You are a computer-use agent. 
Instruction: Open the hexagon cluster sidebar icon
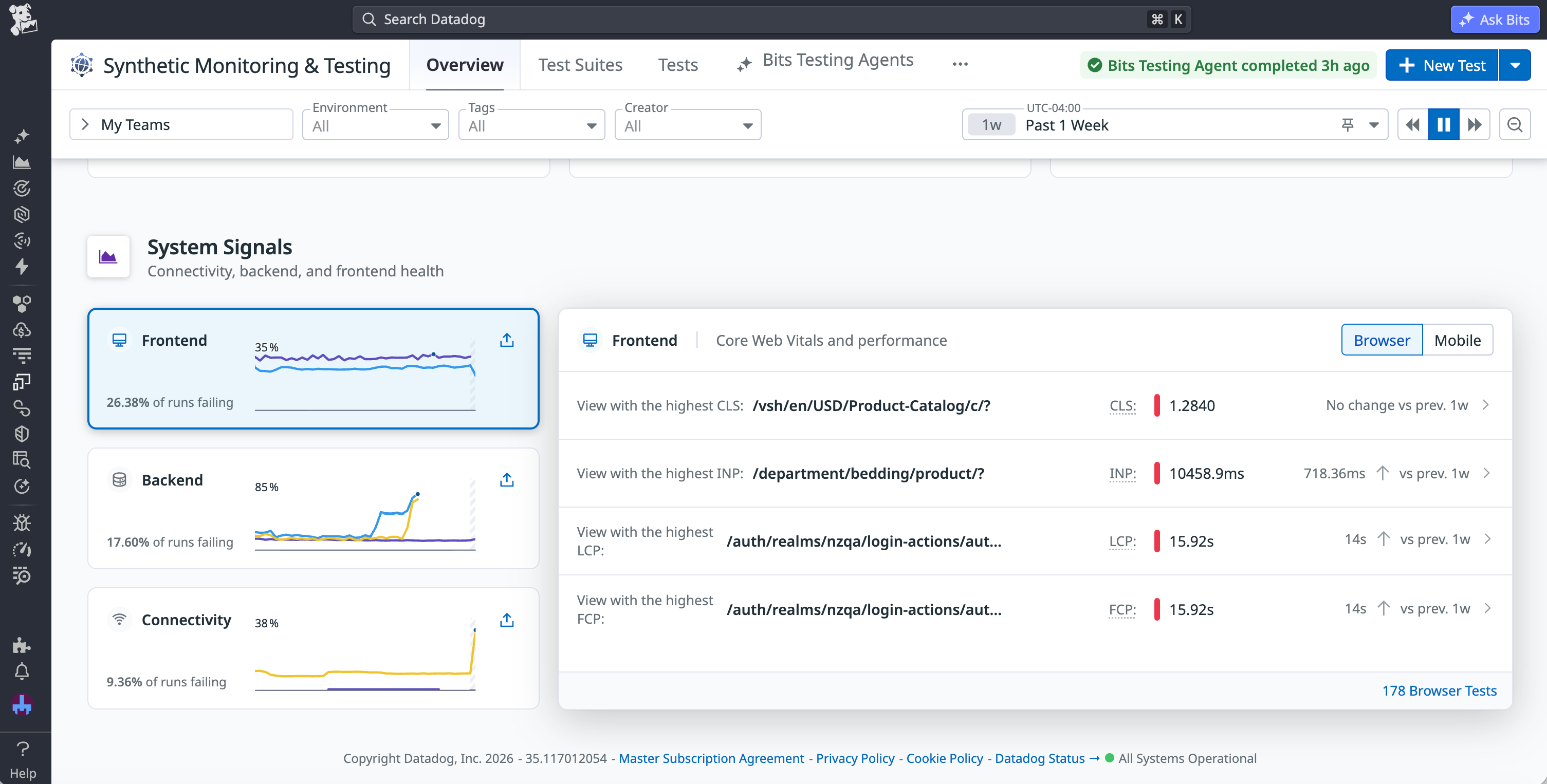22,304
